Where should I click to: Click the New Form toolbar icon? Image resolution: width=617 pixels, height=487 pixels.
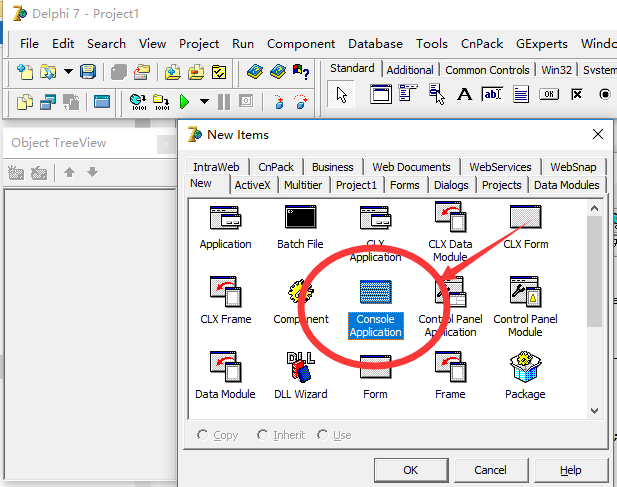[x=102, y=101]
